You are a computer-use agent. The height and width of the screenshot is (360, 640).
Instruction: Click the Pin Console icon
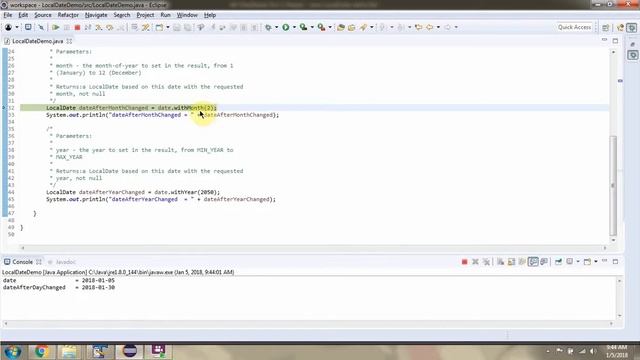[558, 262]
